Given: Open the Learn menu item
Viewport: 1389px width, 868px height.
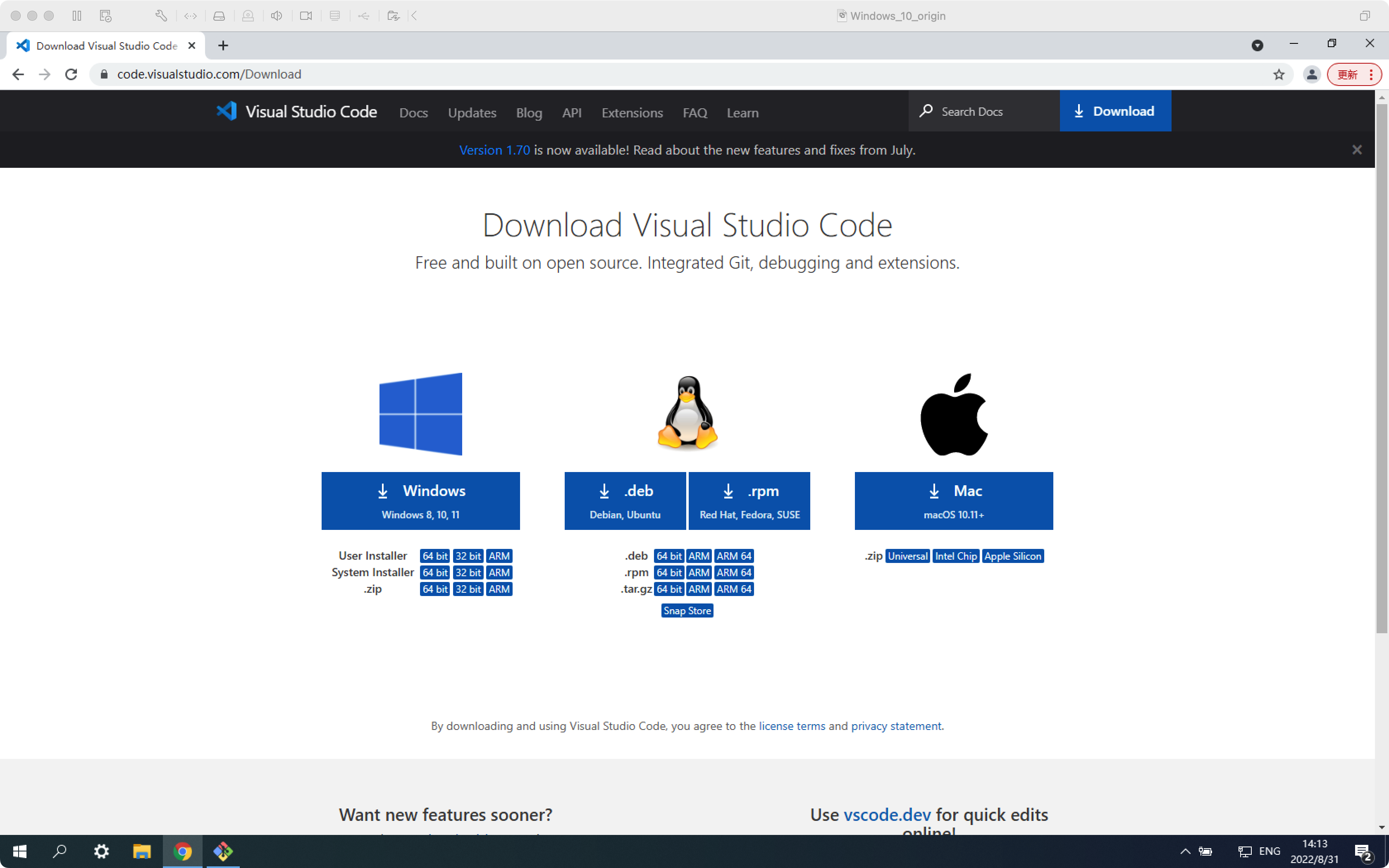Looking at the screenshot, I should click(742, 112).
